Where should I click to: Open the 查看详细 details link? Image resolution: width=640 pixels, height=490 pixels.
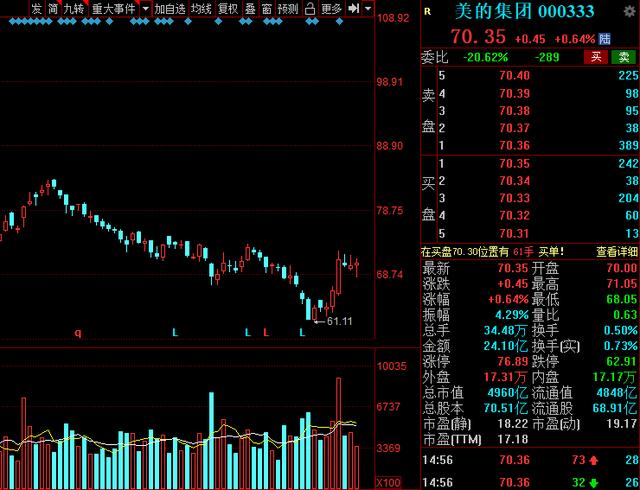point(618,252)
